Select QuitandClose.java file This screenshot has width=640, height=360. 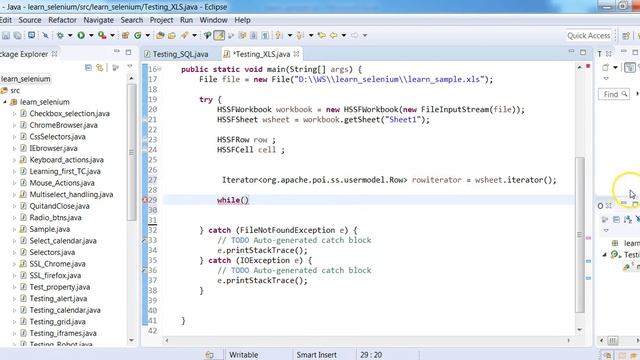(x=59, y=206)
